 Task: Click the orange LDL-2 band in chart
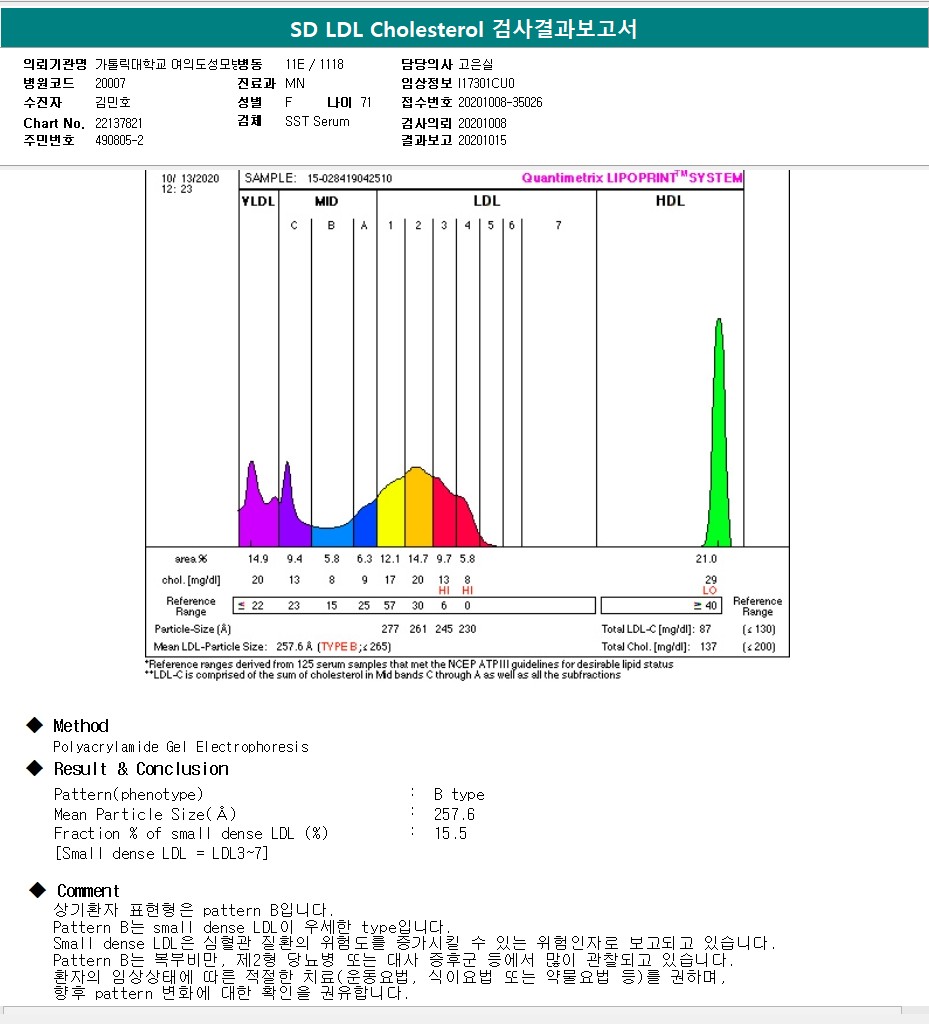[418, 509]
